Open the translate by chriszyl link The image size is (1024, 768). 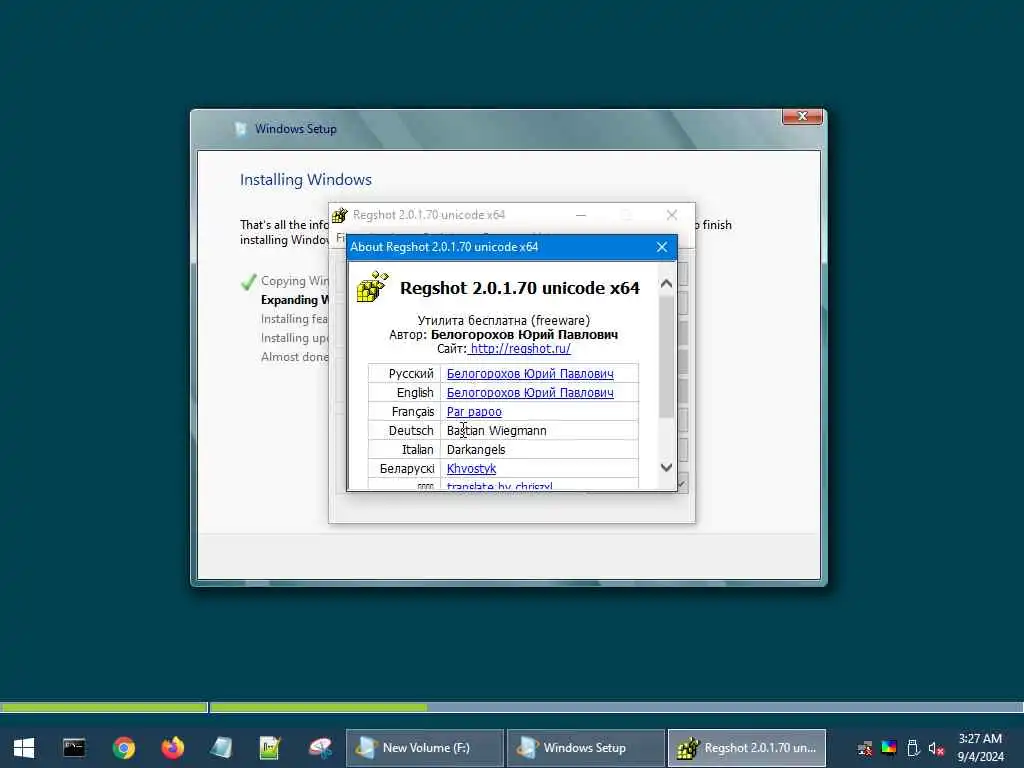click(x=500, y=485)
